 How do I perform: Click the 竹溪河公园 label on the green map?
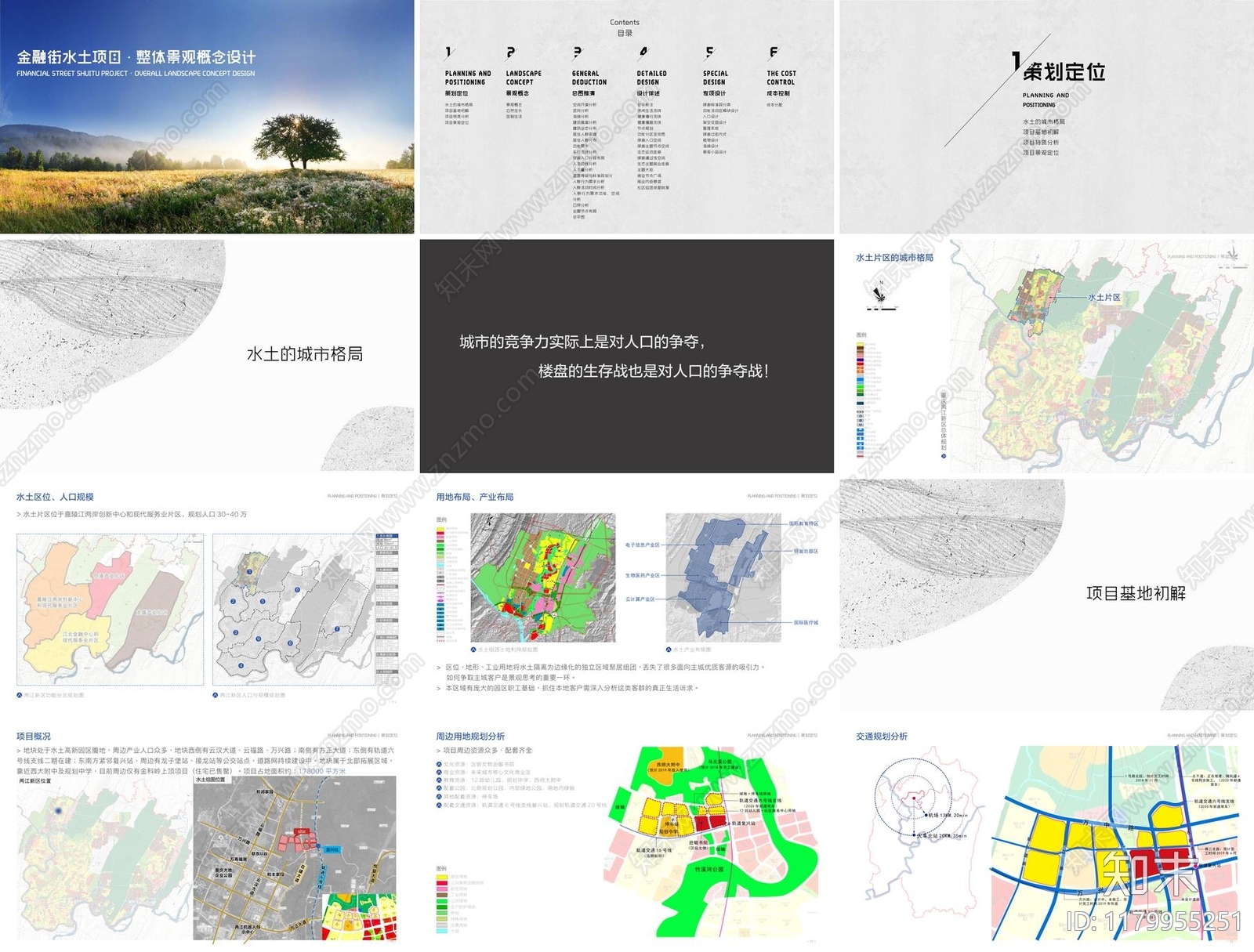(x=709, y=869)
